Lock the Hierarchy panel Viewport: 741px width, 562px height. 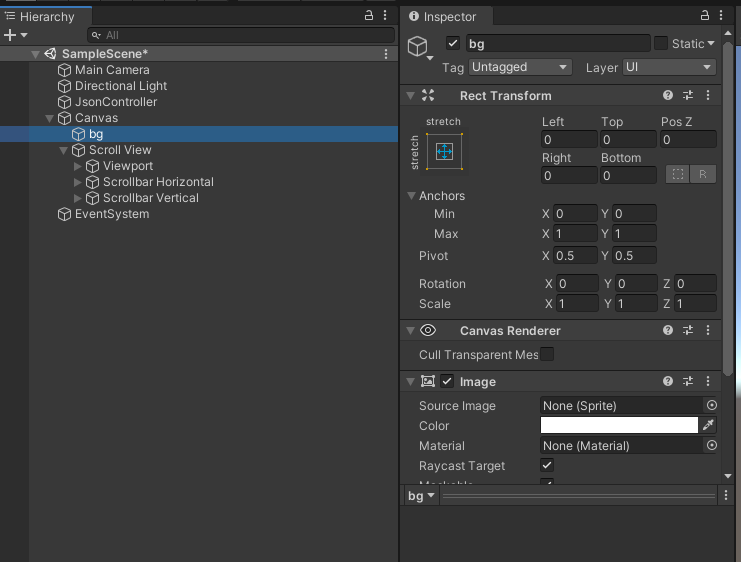[369, 16]
